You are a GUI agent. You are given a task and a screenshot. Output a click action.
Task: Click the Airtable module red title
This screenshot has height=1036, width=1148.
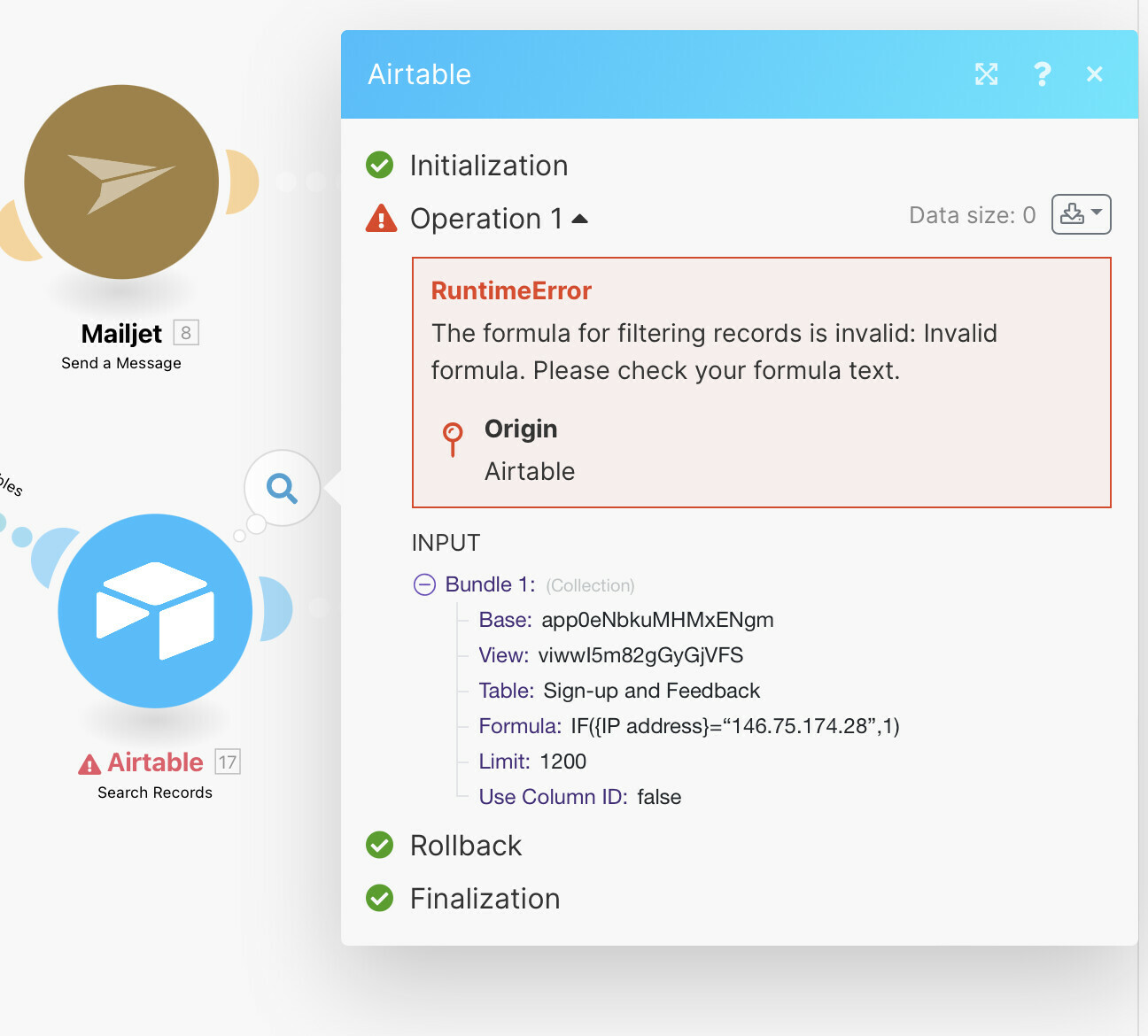pyautogui.click(x=155, y=762)
